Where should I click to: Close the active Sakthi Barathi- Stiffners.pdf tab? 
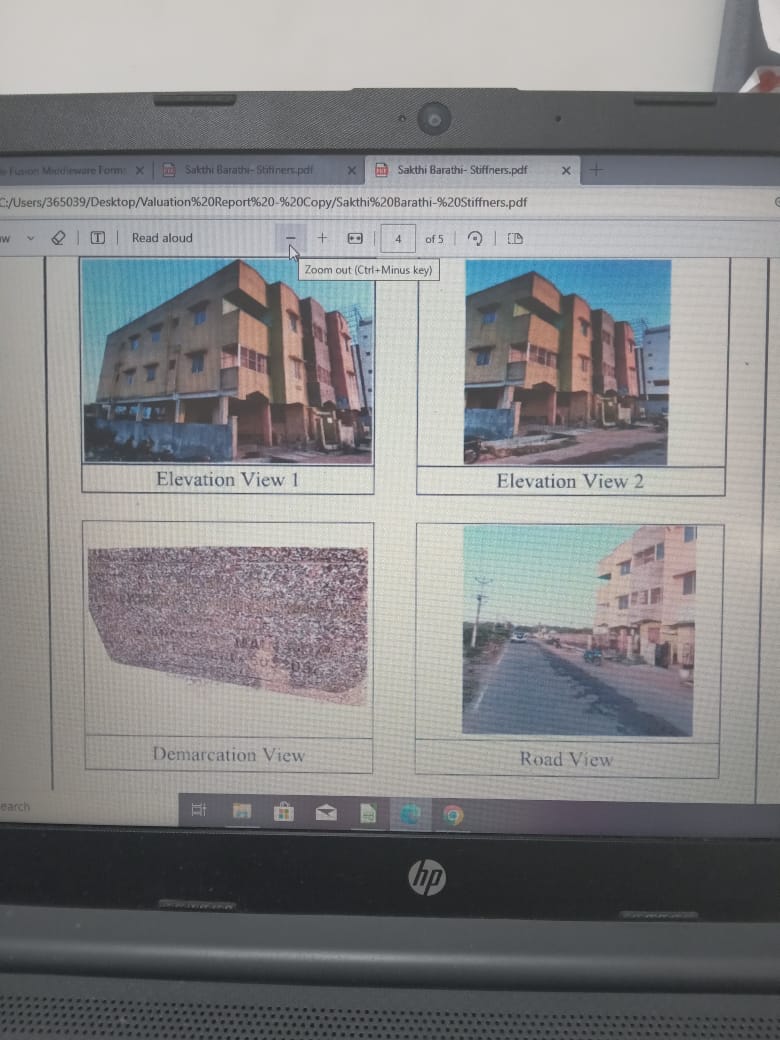[565, 170]
